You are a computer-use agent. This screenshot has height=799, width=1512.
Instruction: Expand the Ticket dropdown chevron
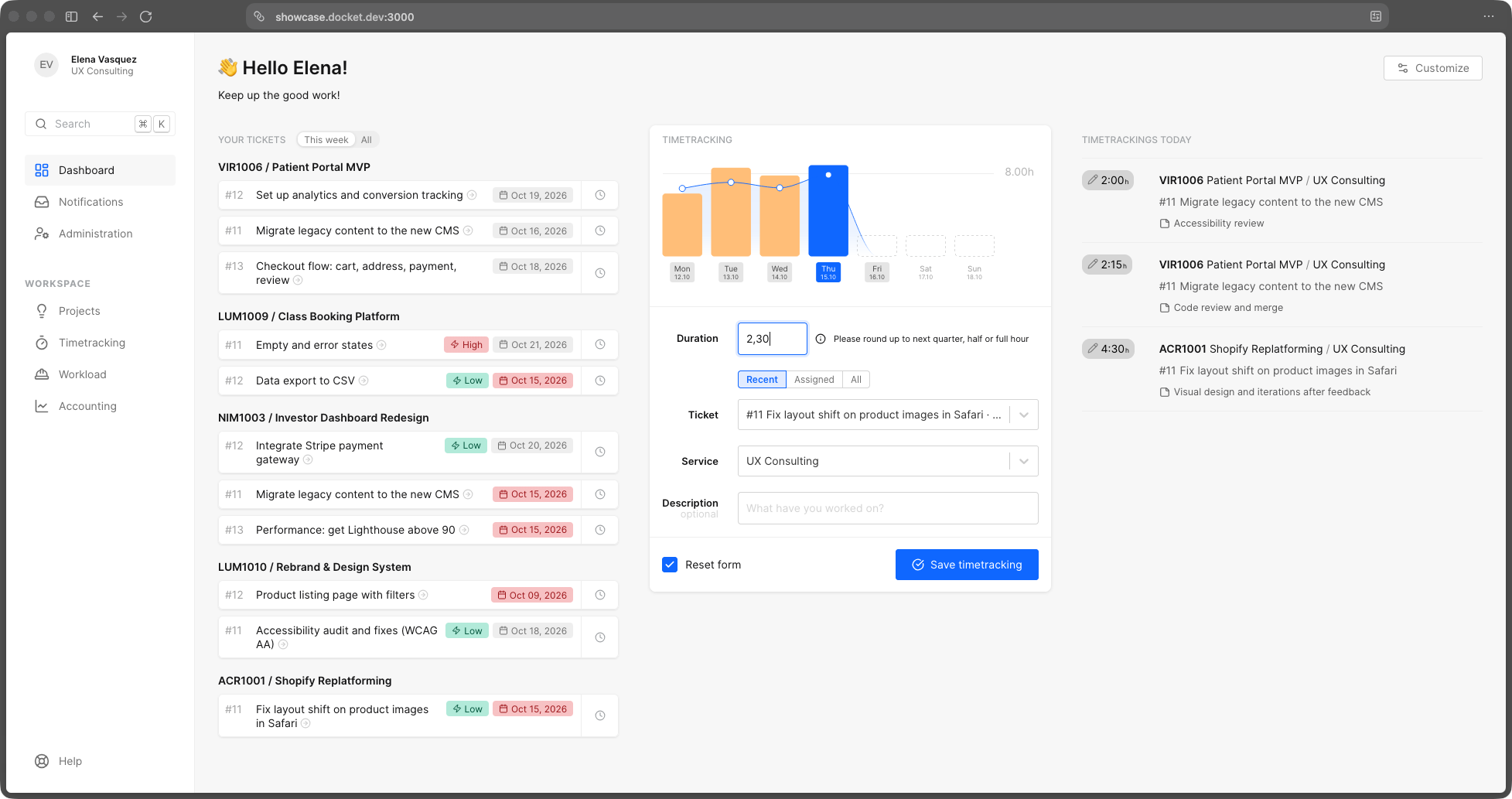pos(1024,415)
